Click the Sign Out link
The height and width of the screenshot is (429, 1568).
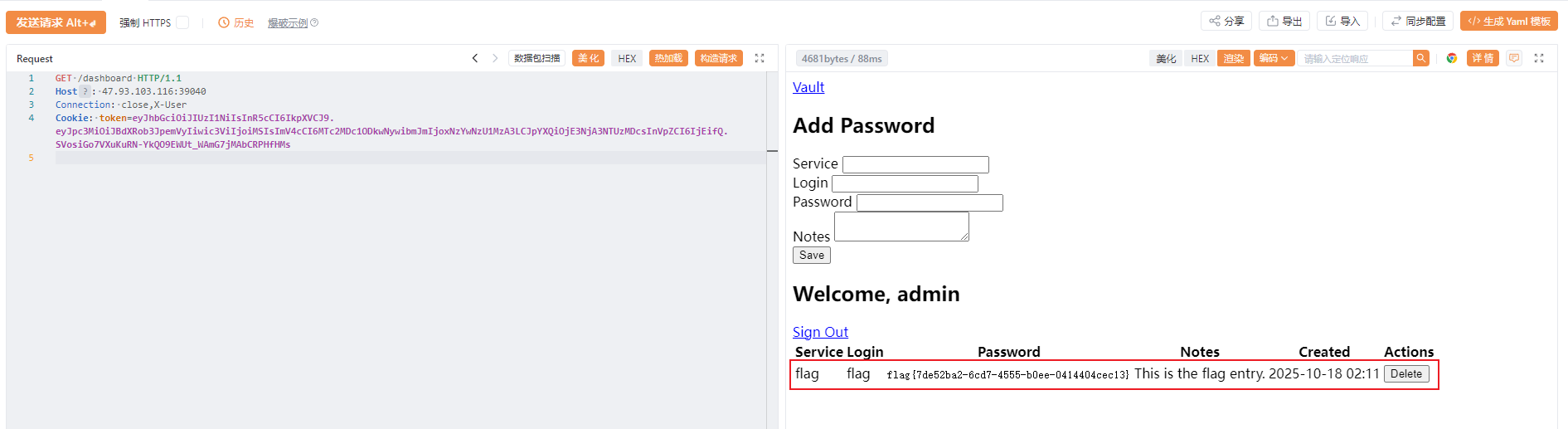(820, 332)
